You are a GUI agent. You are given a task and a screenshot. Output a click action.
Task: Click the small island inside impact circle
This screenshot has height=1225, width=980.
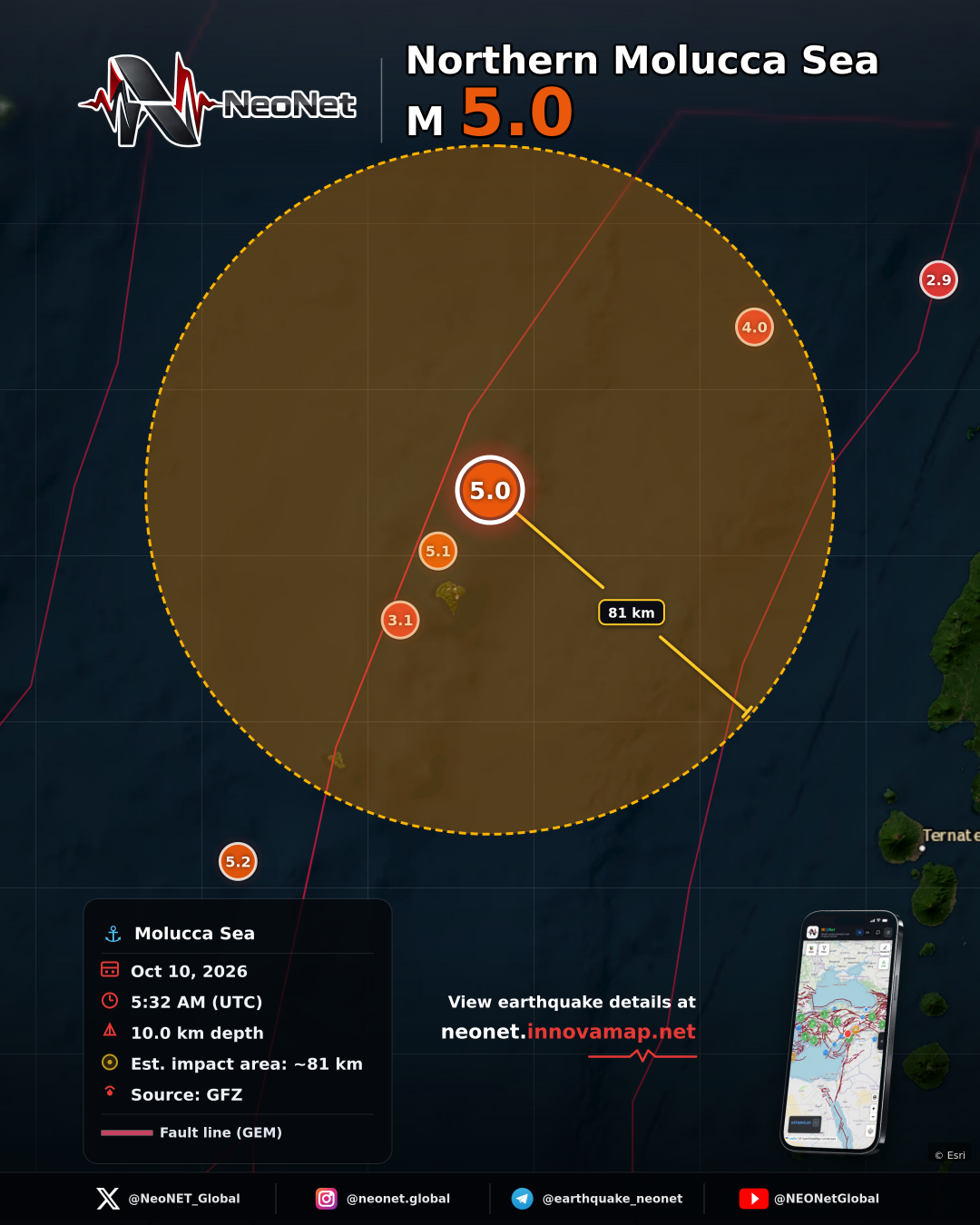click(x=451, y=598)
